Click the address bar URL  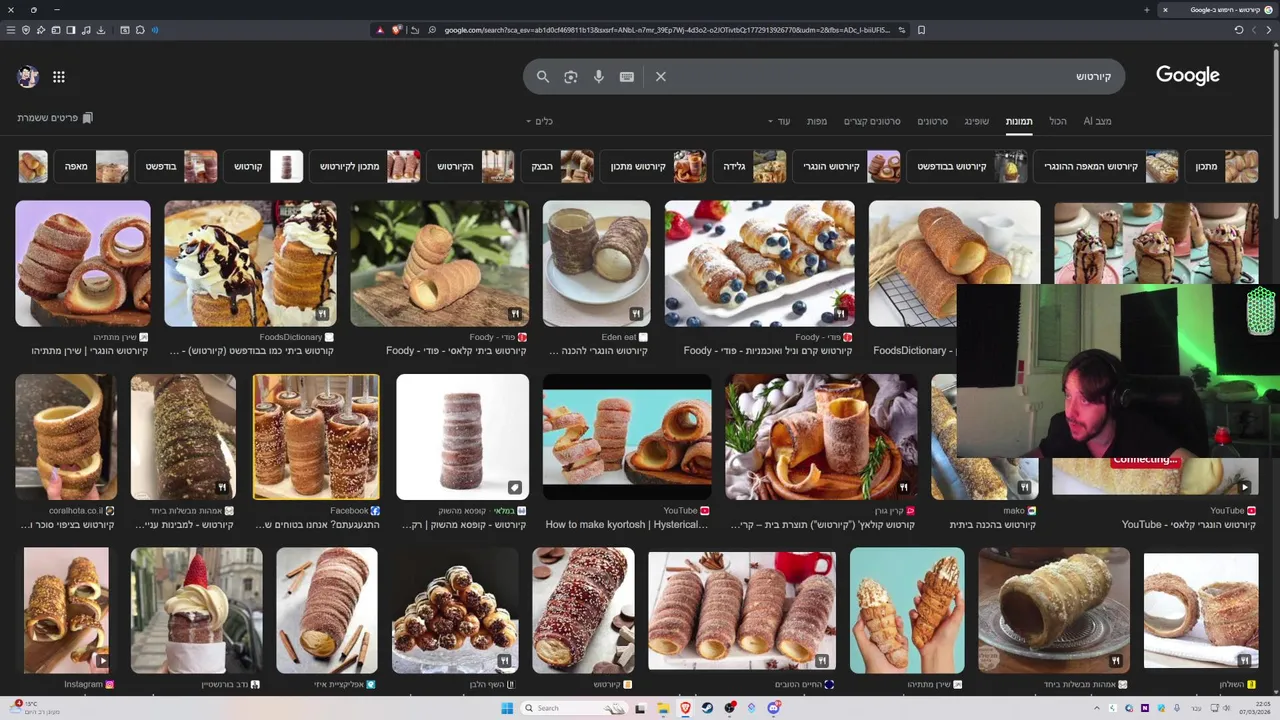coord(669,30)
